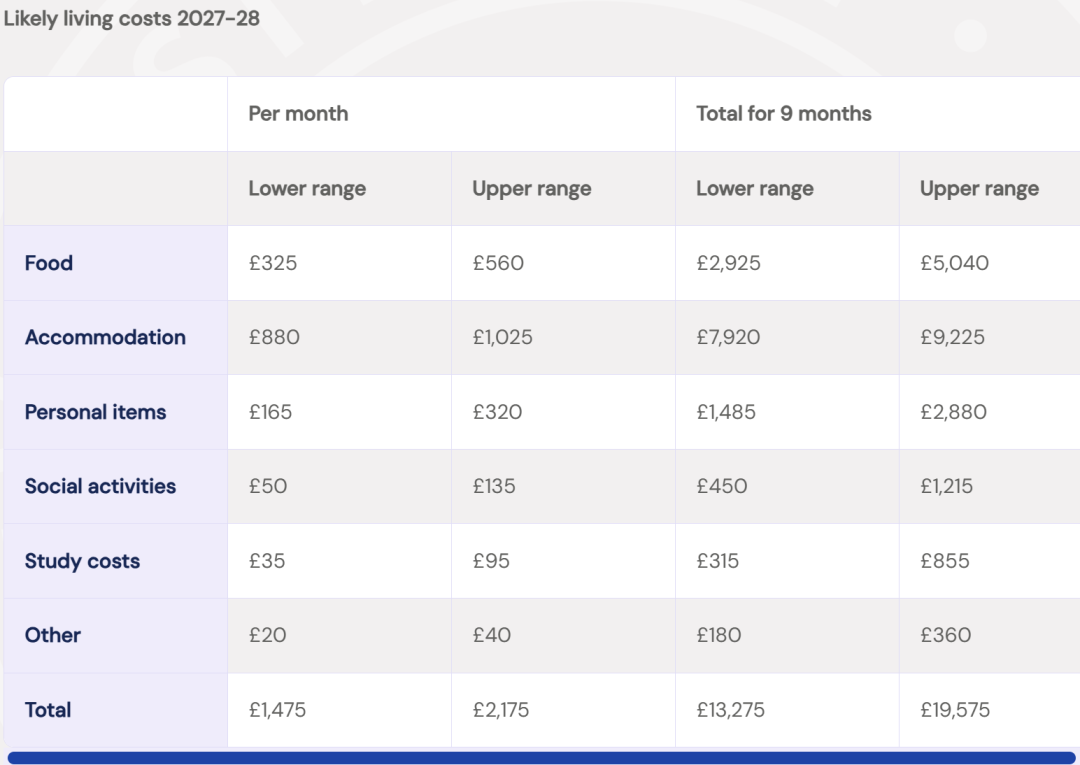Click the £7,920 accommodation nine-month cell
The height and width of the screenshot is (765, 1080).
click(x=787, y=337)
